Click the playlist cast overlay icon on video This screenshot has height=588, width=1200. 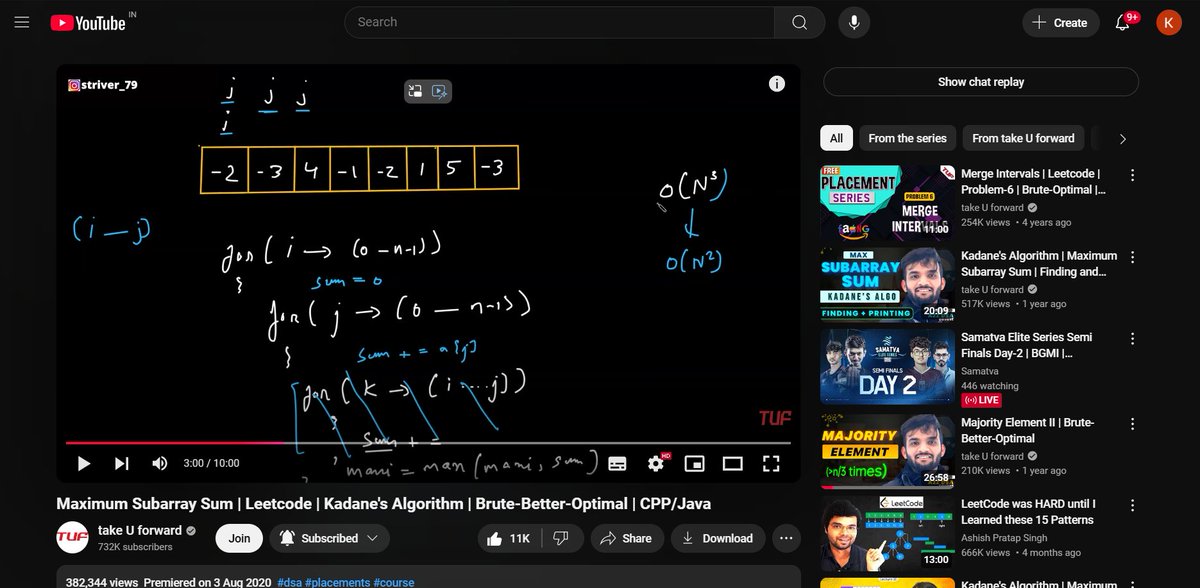pos(439,92)
